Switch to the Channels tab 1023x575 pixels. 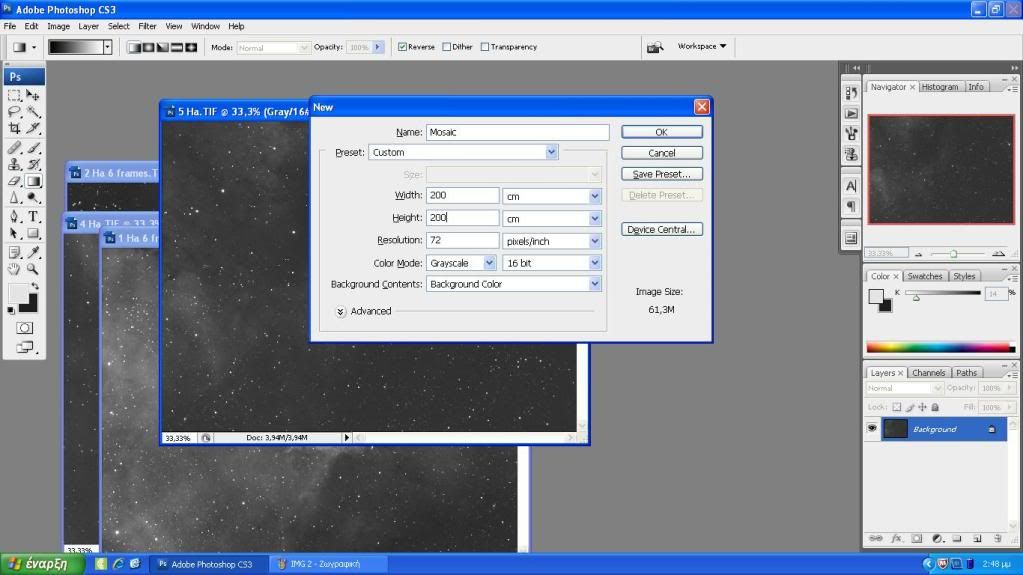[x=928, y=373]
